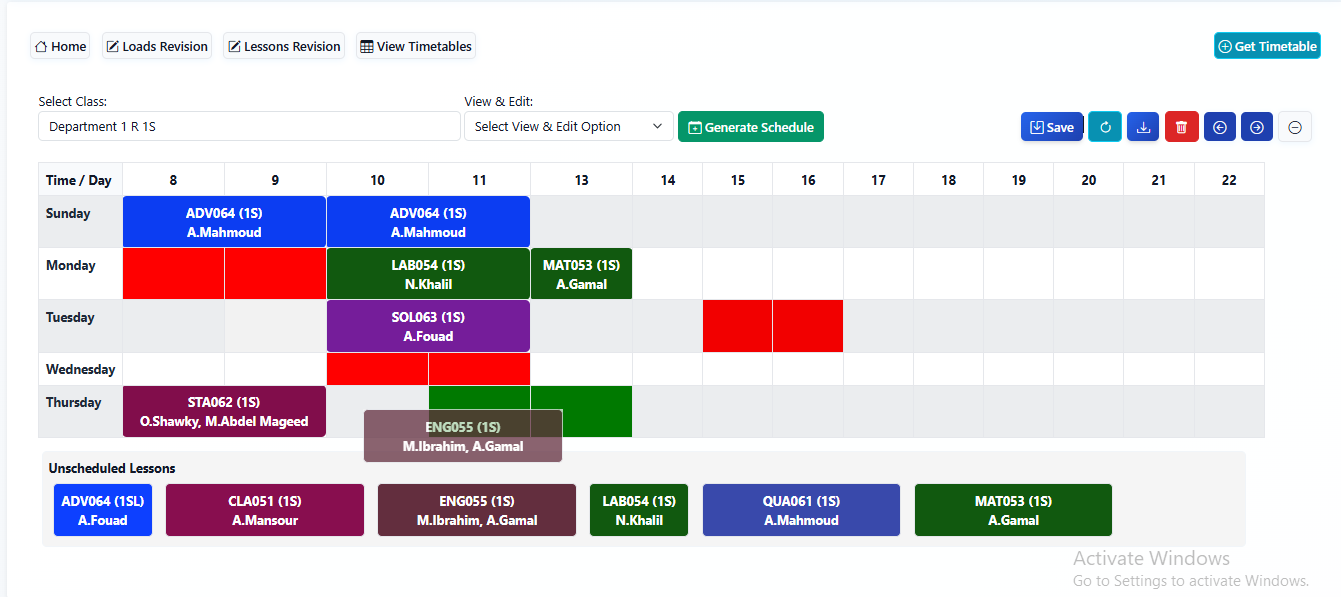1341x597 pixels.
Task: Open the Select Class field
Action: [249, 127]
